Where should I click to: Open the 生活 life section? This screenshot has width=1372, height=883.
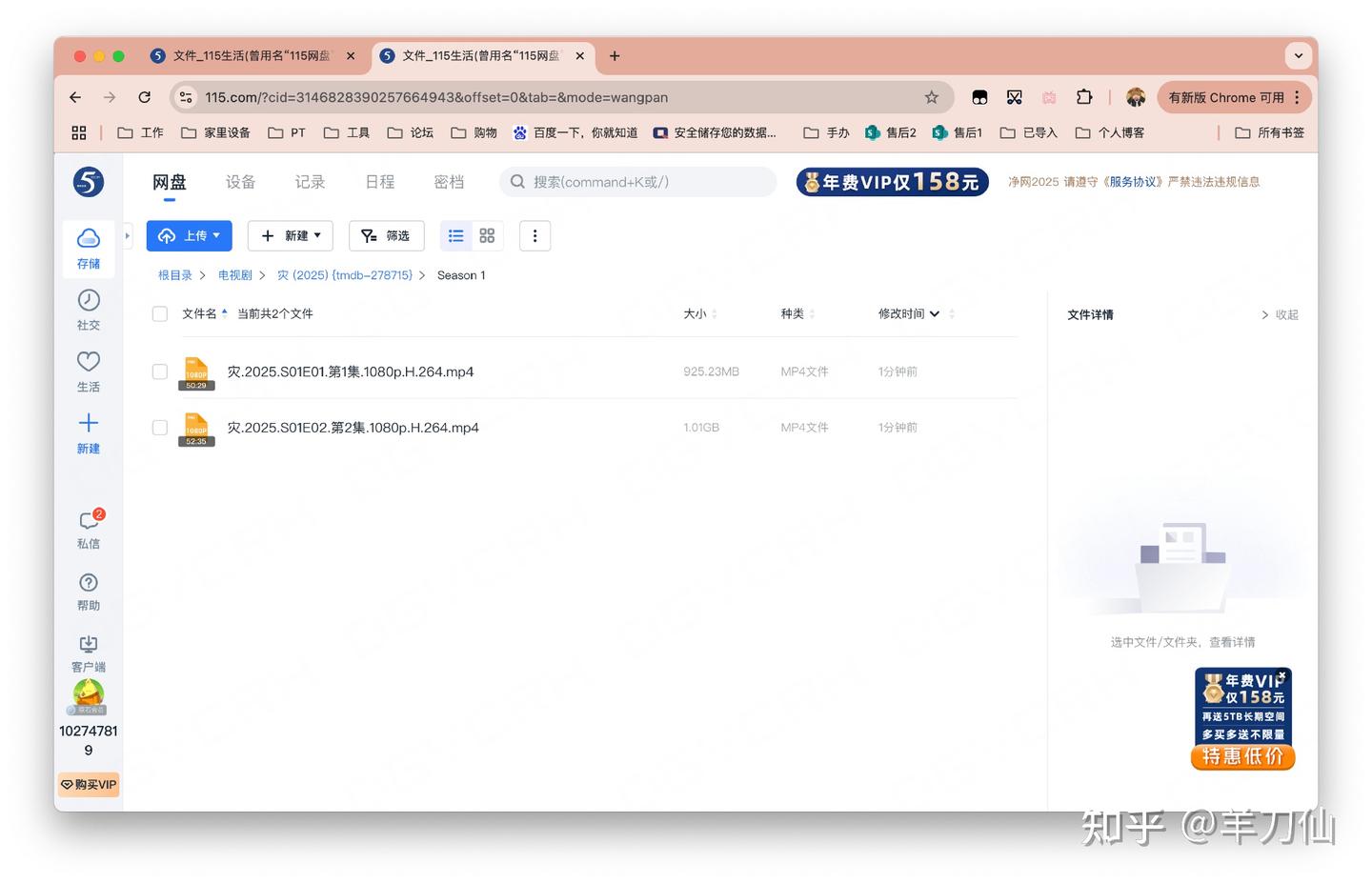[x=88, y=371]
